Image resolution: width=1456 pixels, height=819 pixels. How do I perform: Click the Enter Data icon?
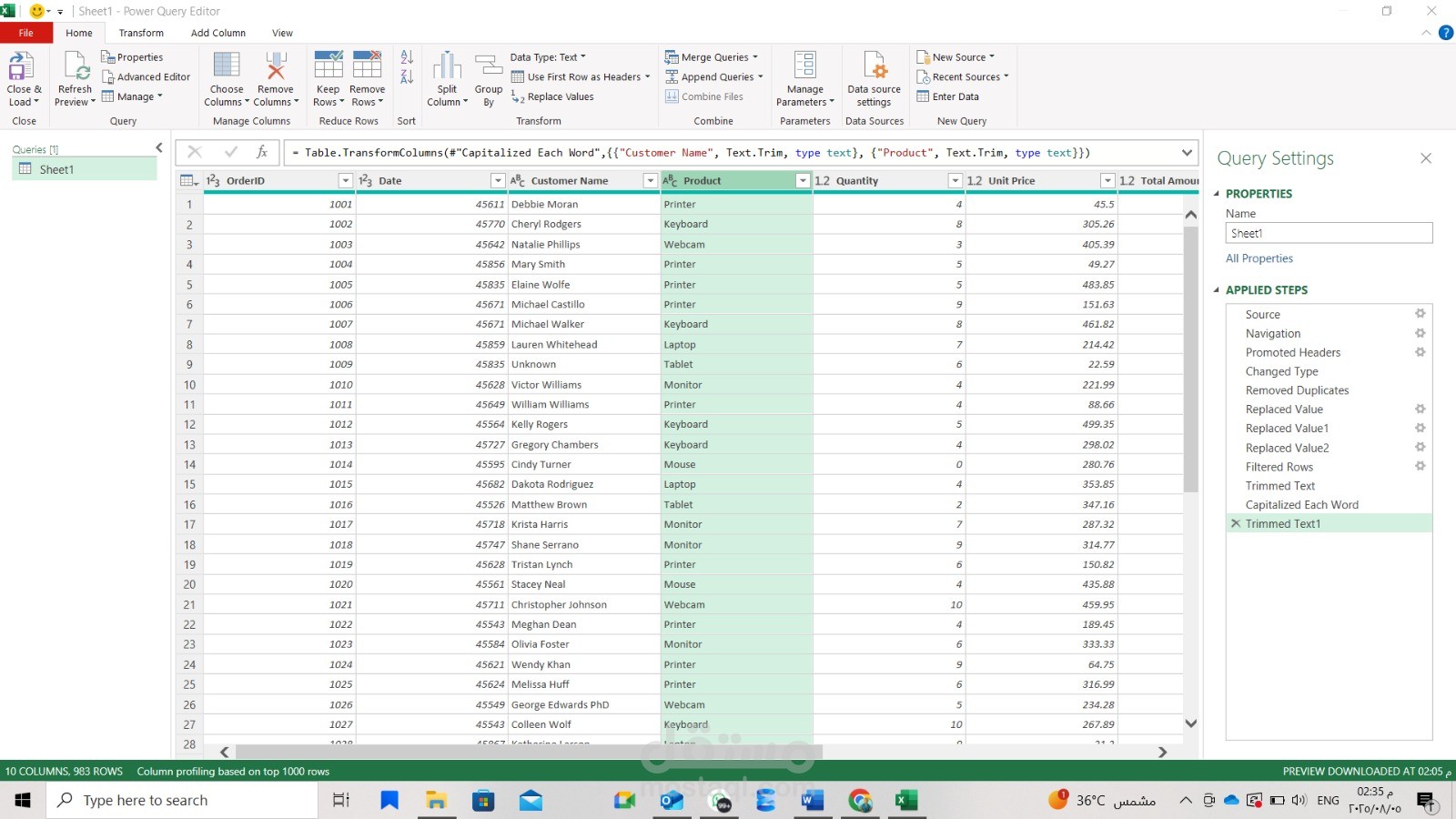[923, 96]
